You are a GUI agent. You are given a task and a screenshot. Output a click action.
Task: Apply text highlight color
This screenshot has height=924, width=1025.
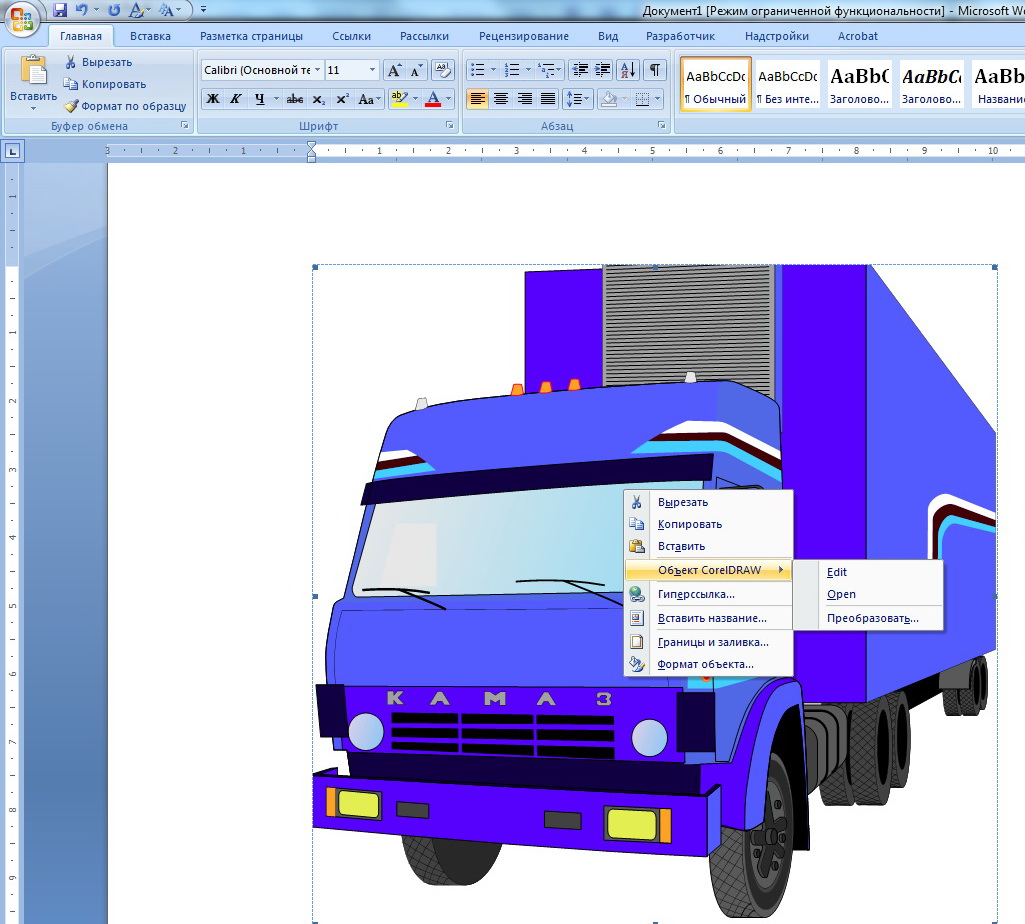pos(399,99)
